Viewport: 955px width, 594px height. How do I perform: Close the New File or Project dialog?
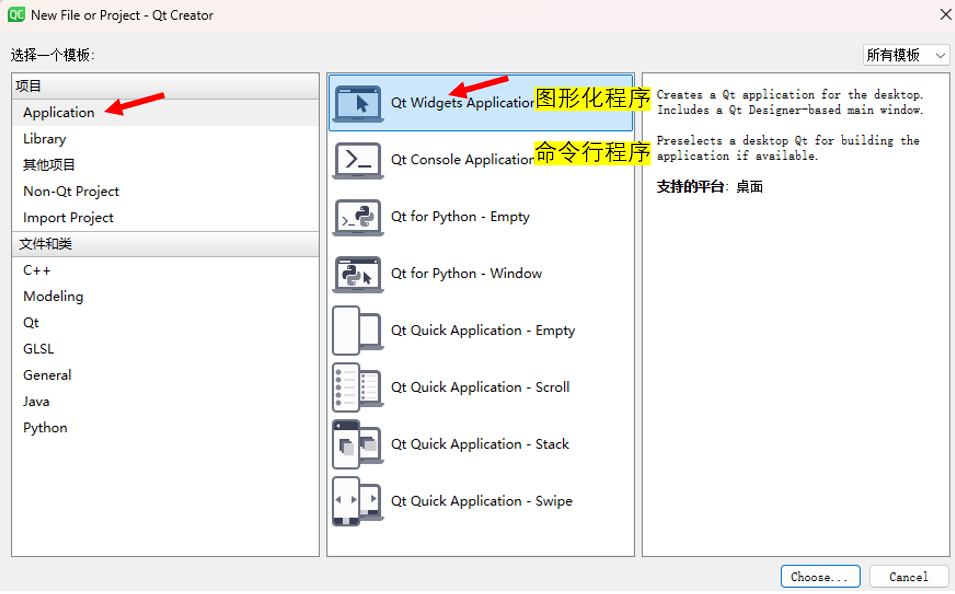pyautogui.click(x=945, y=15)
